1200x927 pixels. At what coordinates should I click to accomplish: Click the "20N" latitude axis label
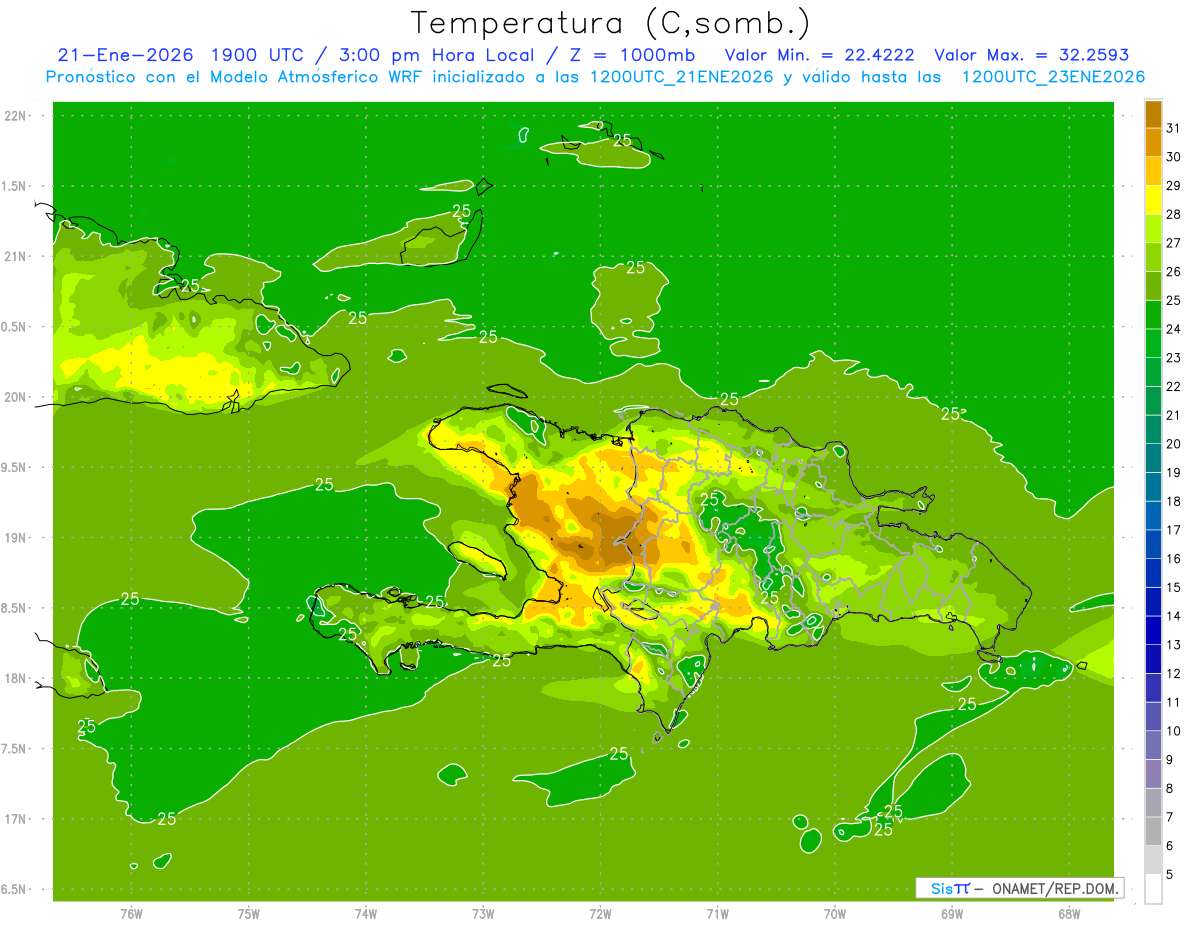pos(14,397)
